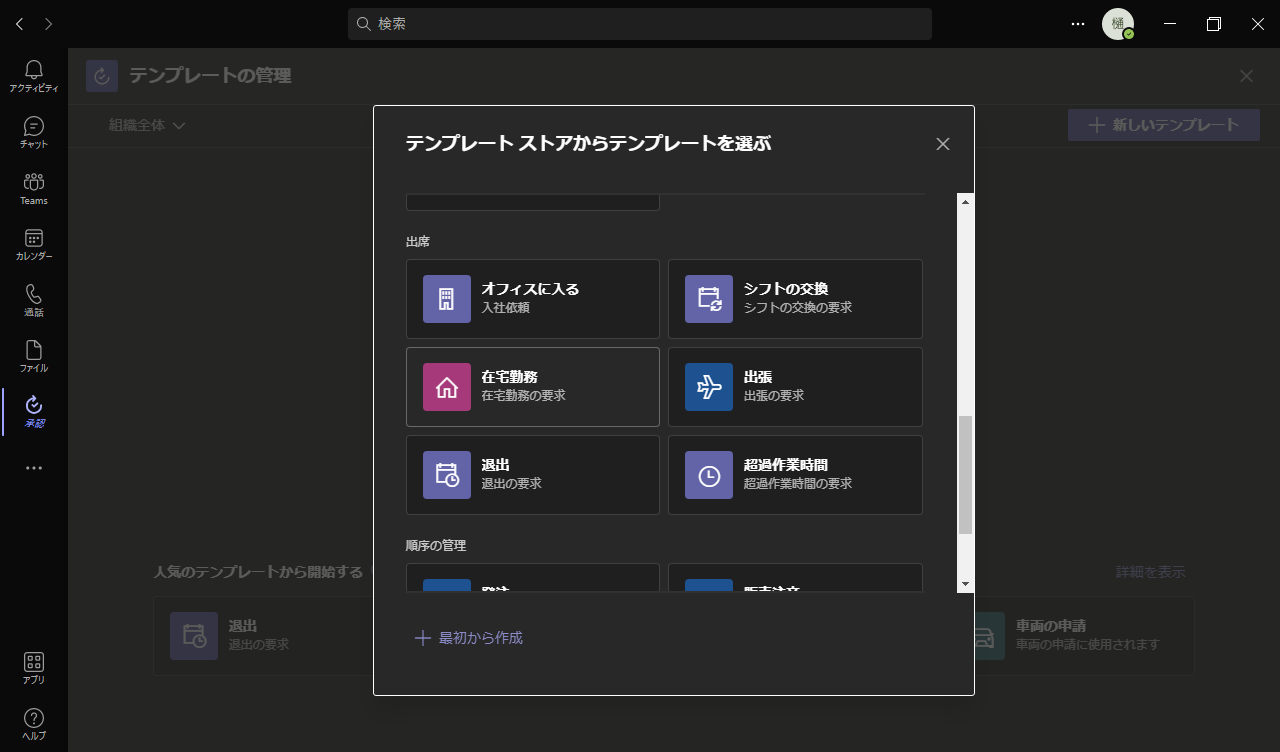1280x752 pixels.
Task: Click the dialog scrollbar thumb
Action: tap(965, 475)
